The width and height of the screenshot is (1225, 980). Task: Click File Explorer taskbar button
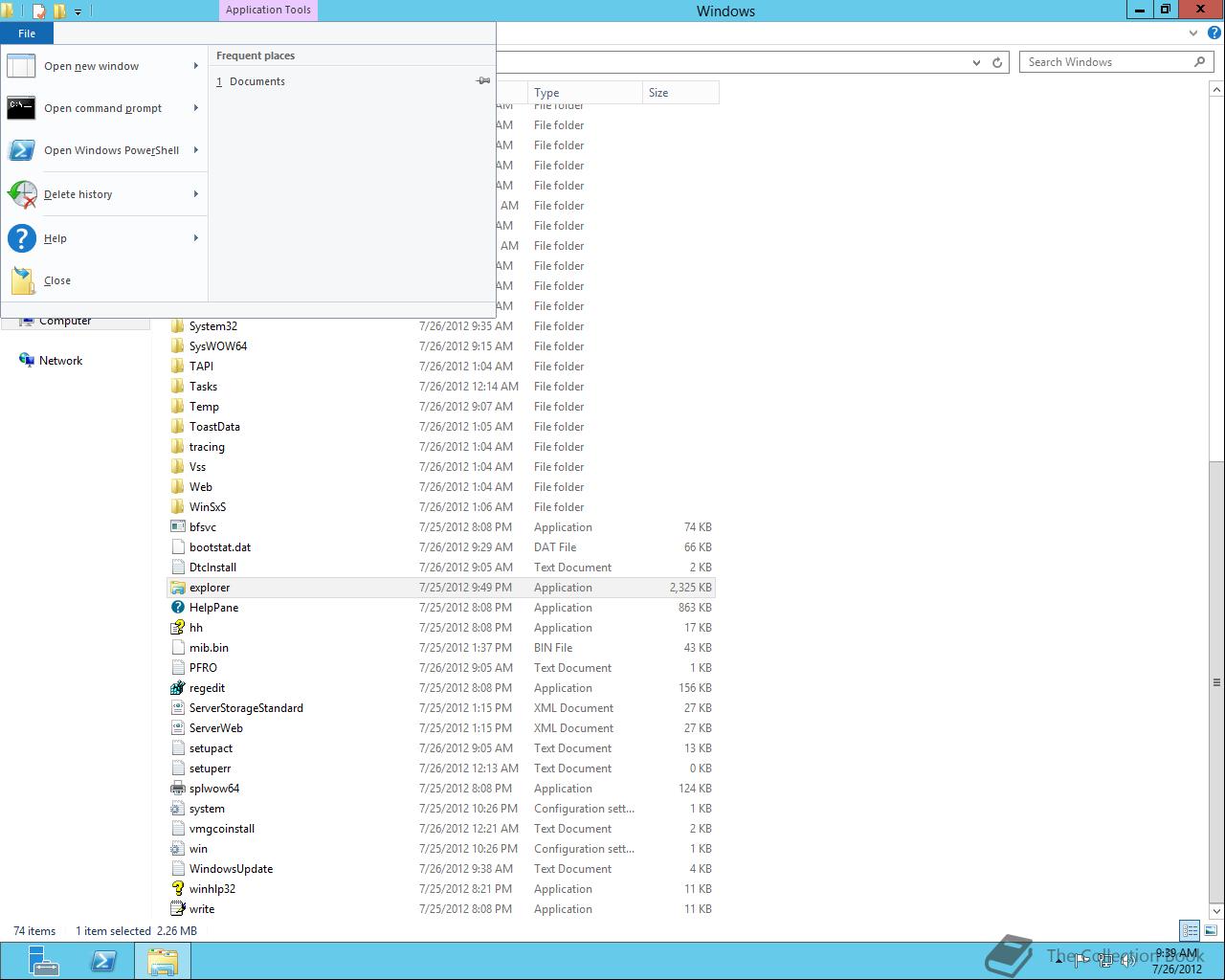coord(163,961)
